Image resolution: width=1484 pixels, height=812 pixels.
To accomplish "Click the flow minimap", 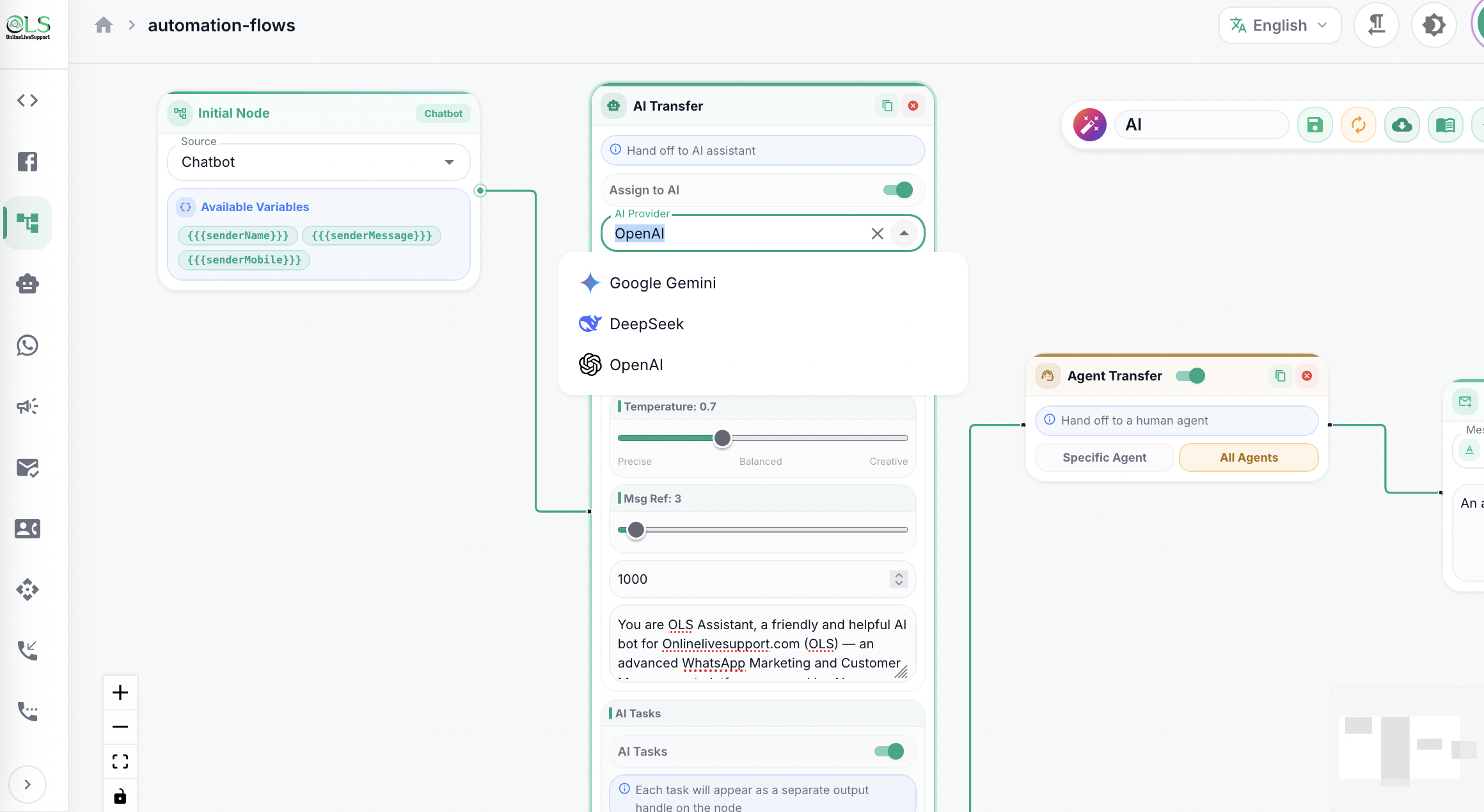I will coord(1407,748).
